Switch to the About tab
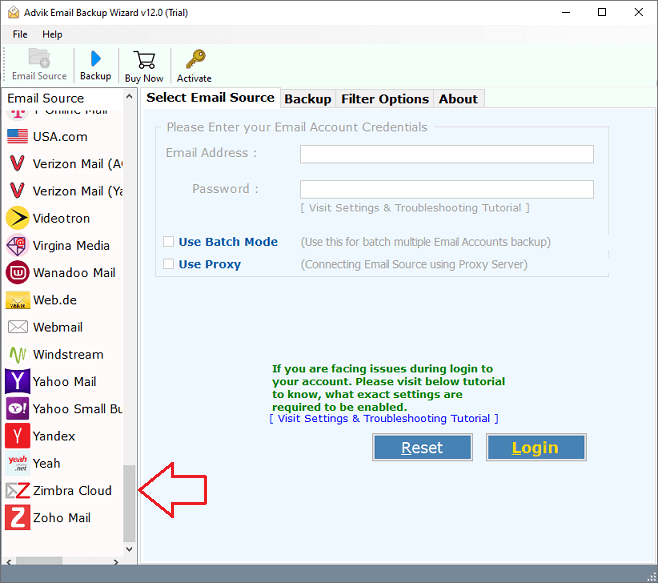The height and width of the screenshot is (583, 658). tap(458, 99)
